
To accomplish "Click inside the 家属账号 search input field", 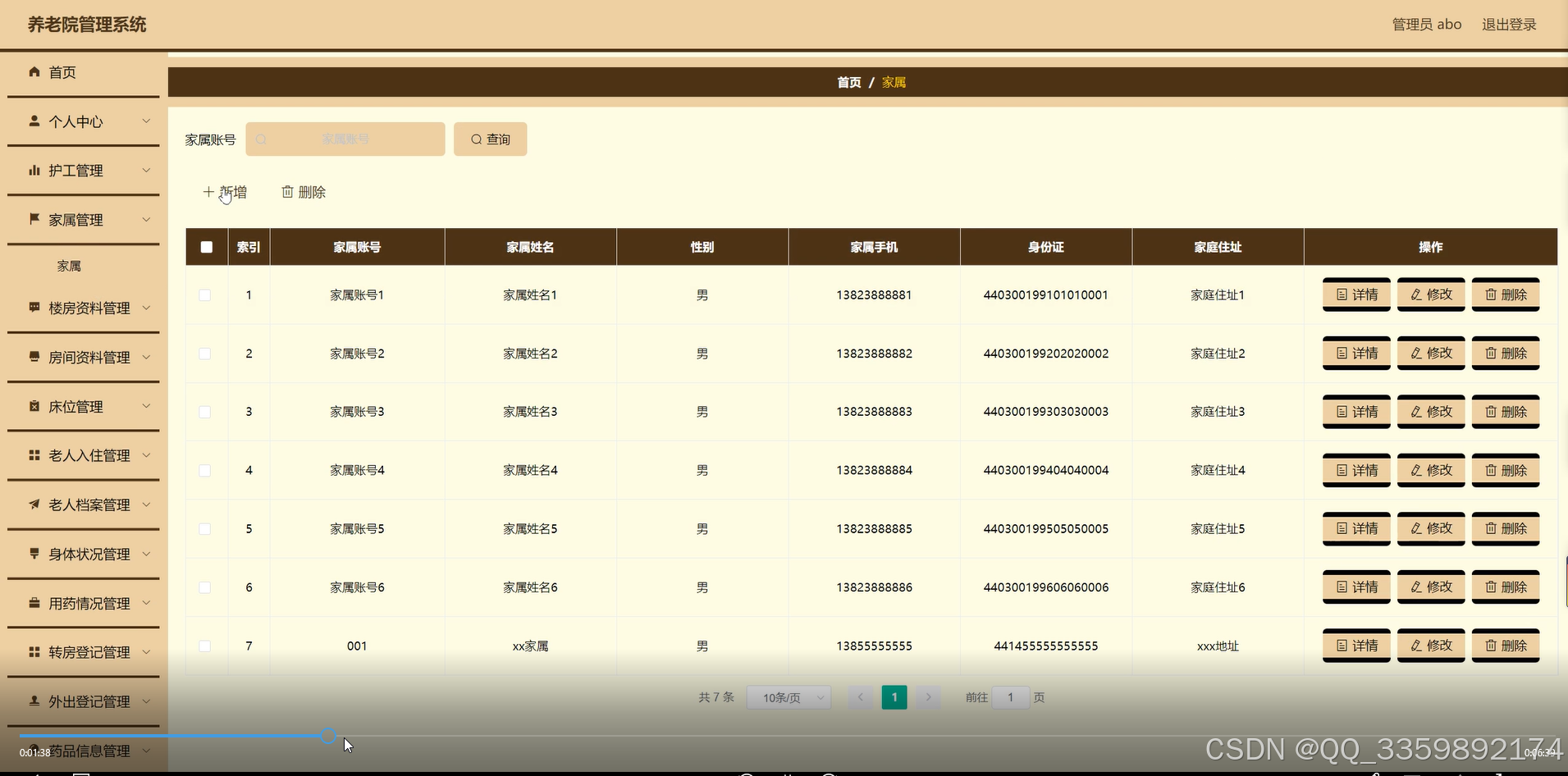I will (345, 139).
